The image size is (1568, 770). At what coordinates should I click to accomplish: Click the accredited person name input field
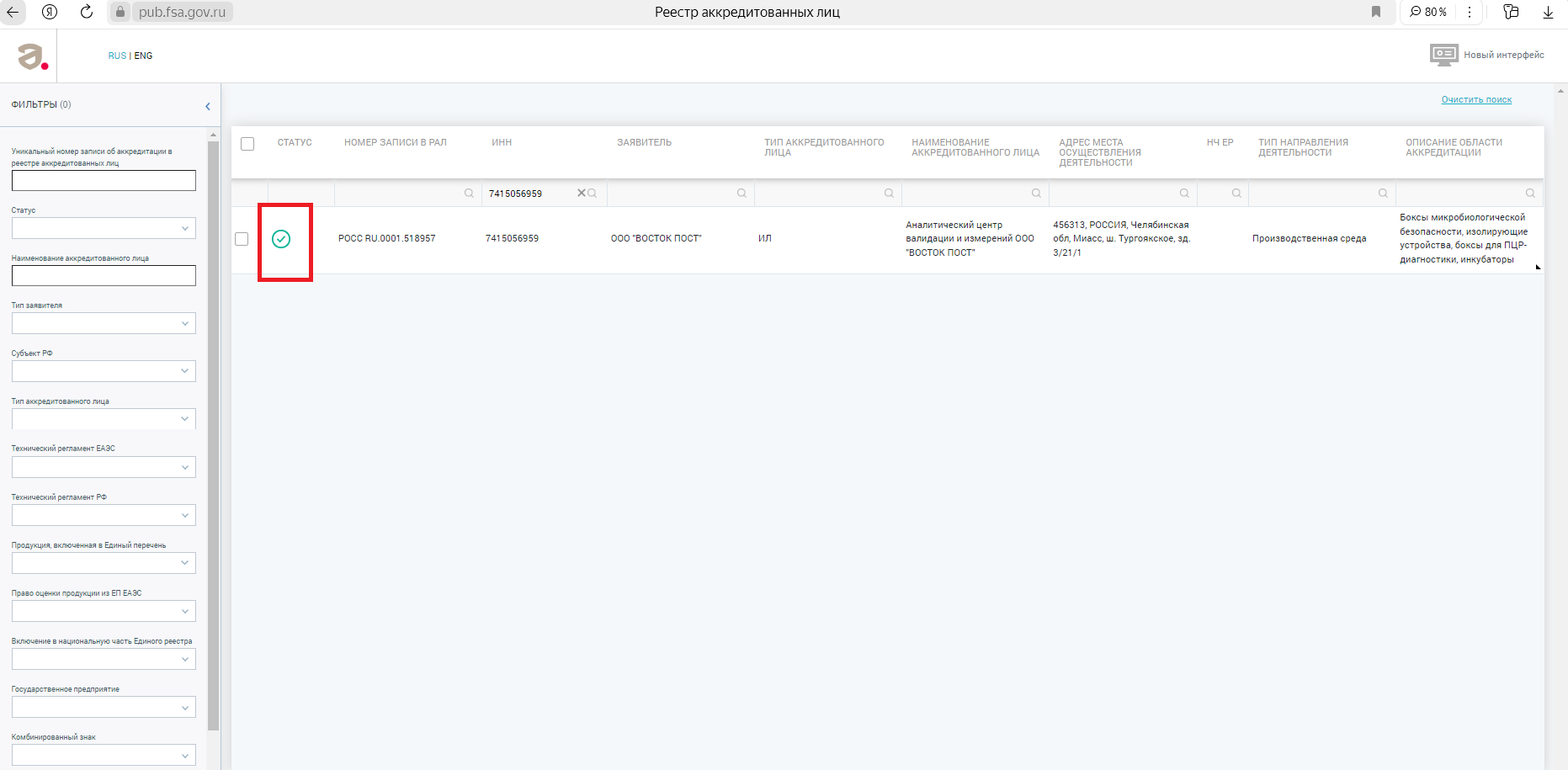point(104,276)
